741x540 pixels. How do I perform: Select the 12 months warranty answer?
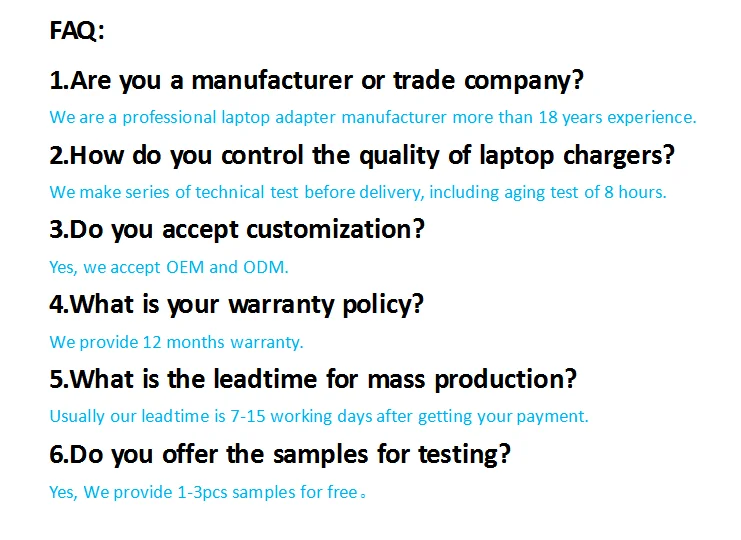click(x=176, y=342)
